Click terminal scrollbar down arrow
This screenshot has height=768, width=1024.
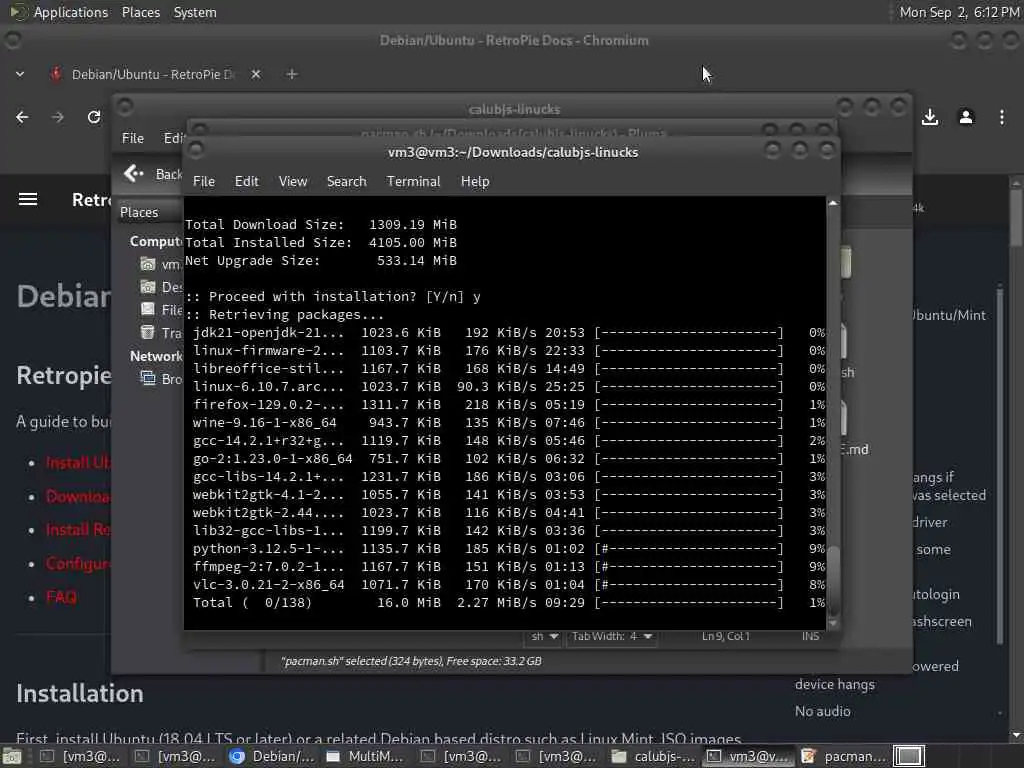[x=833, y=623]
